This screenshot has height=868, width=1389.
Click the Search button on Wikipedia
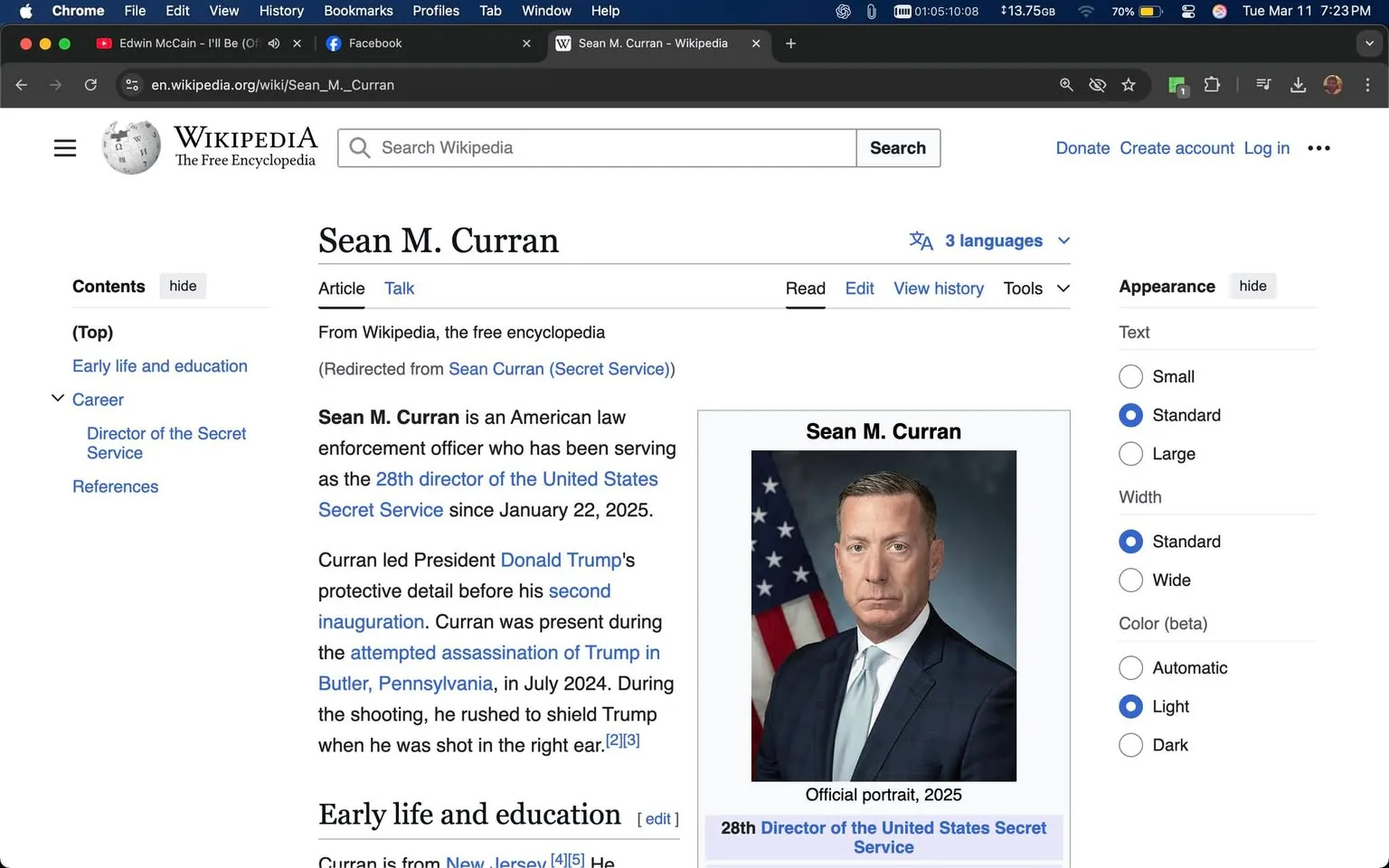(x=897, y=147)
